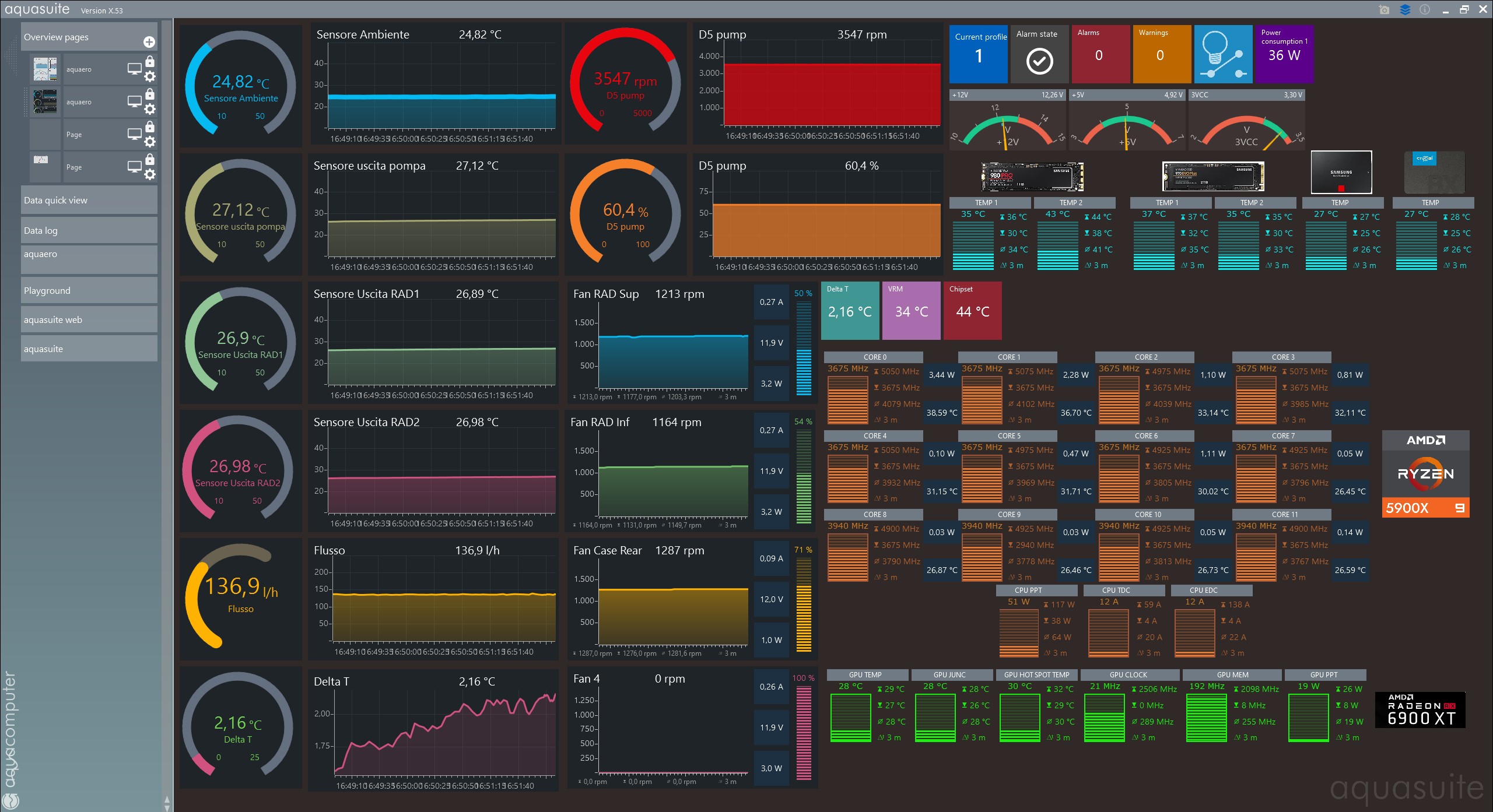The width and height of the screenshot is (1493, 812).
Task: Click the add overview page plus icon
Action: [x=149, y=42]
